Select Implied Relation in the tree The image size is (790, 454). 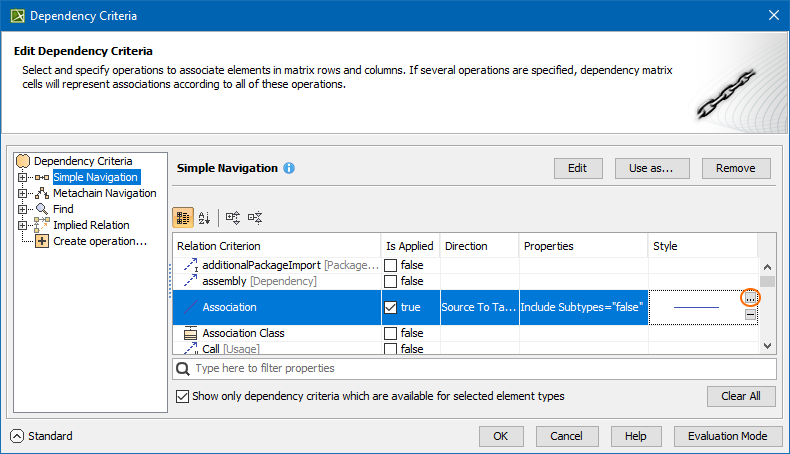point(91,225)
